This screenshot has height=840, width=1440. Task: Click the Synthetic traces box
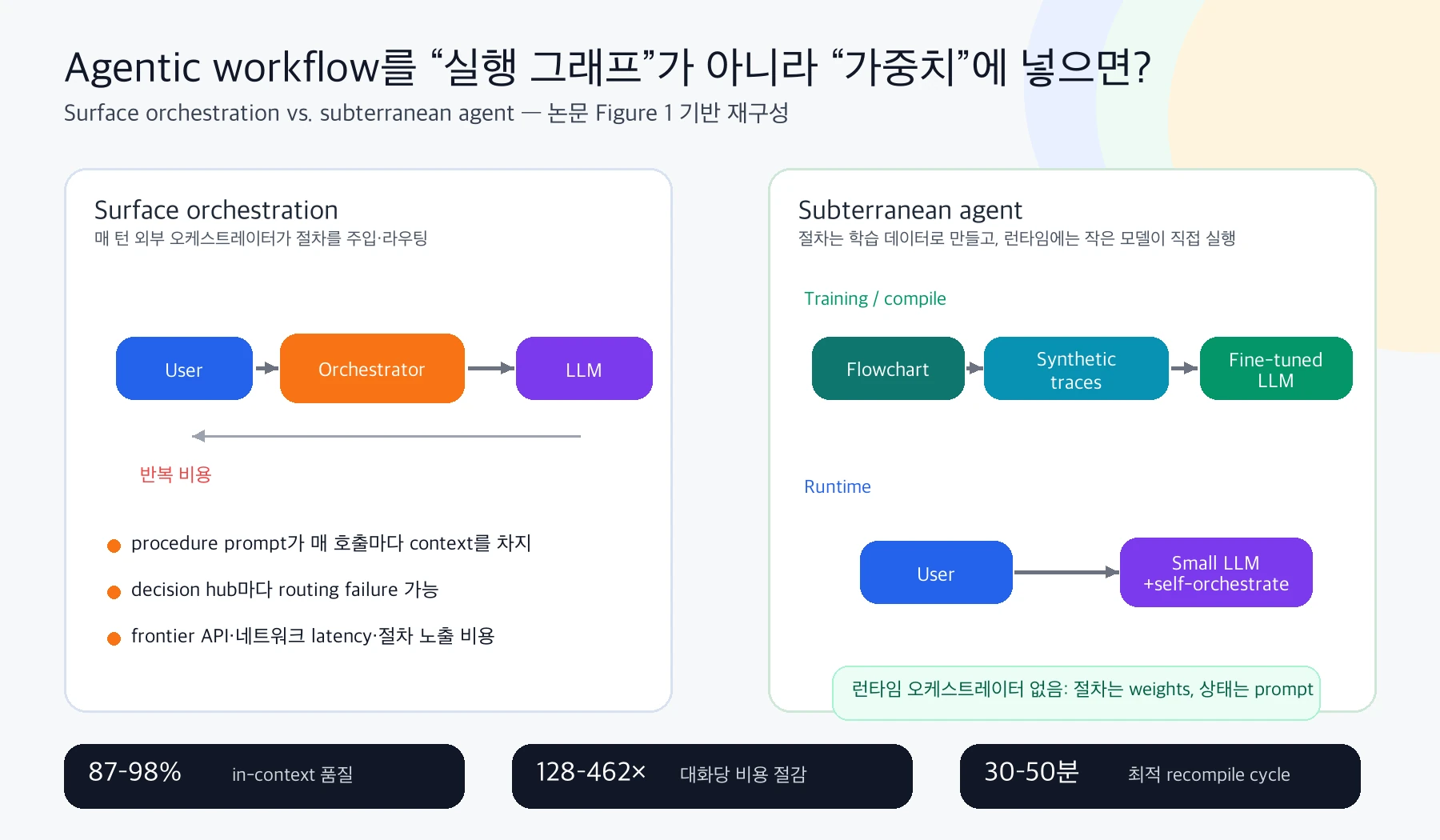(x=1076, y=369)
